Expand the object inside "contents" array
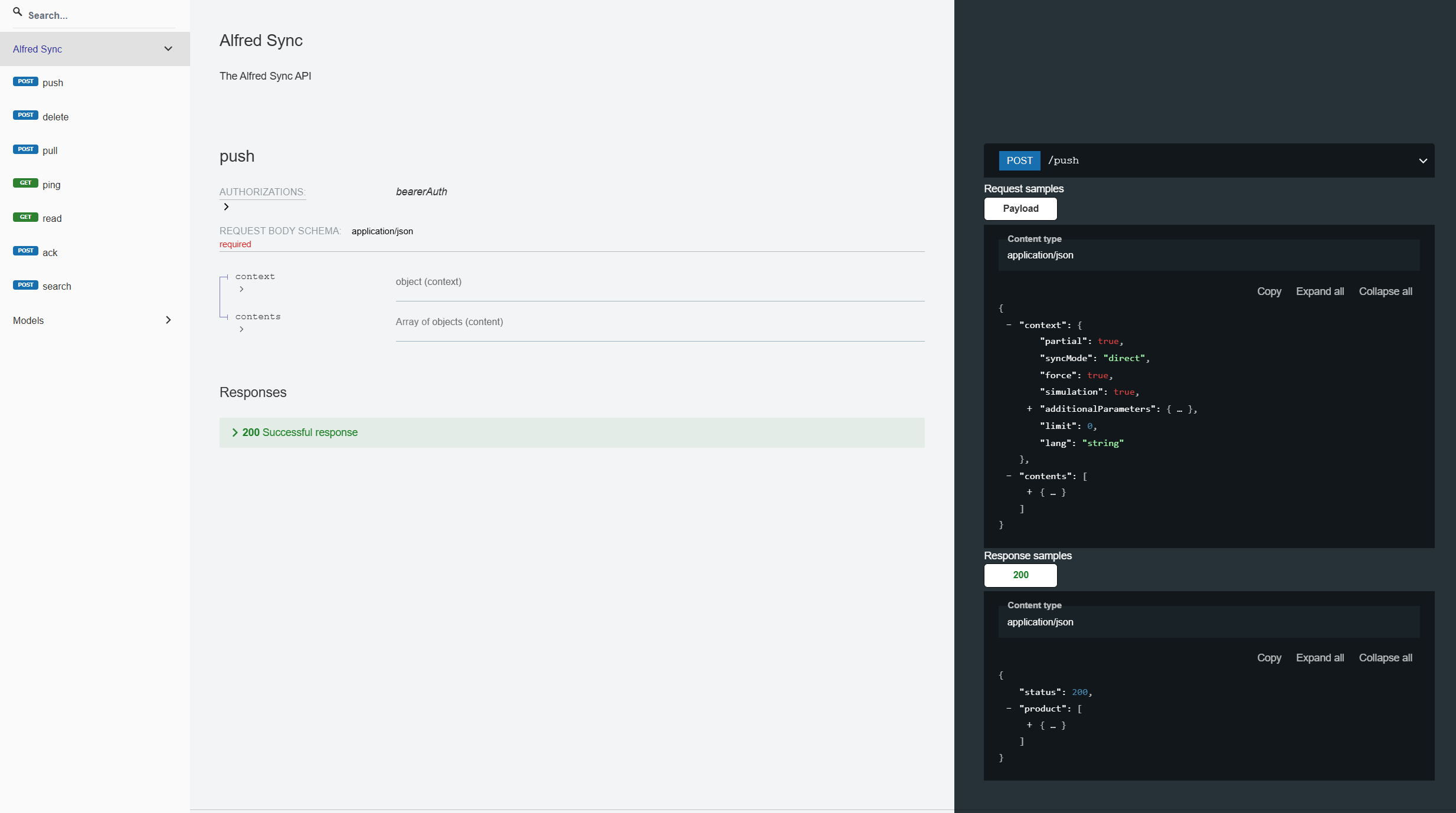Viewport: 1456px width, 813px height. 1029,492
